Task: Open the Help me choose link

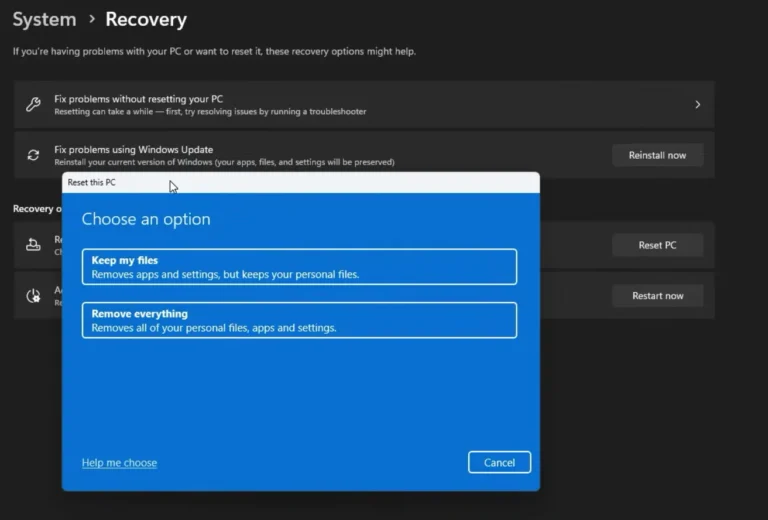Action: pyautogui.click(x=119, y=463)
